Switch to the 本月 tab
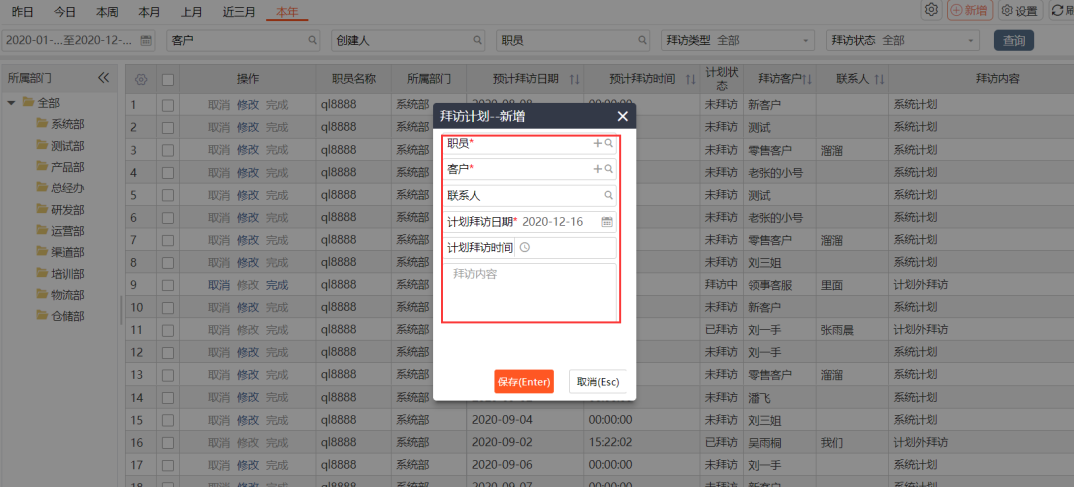 click(x=148, y=11)
